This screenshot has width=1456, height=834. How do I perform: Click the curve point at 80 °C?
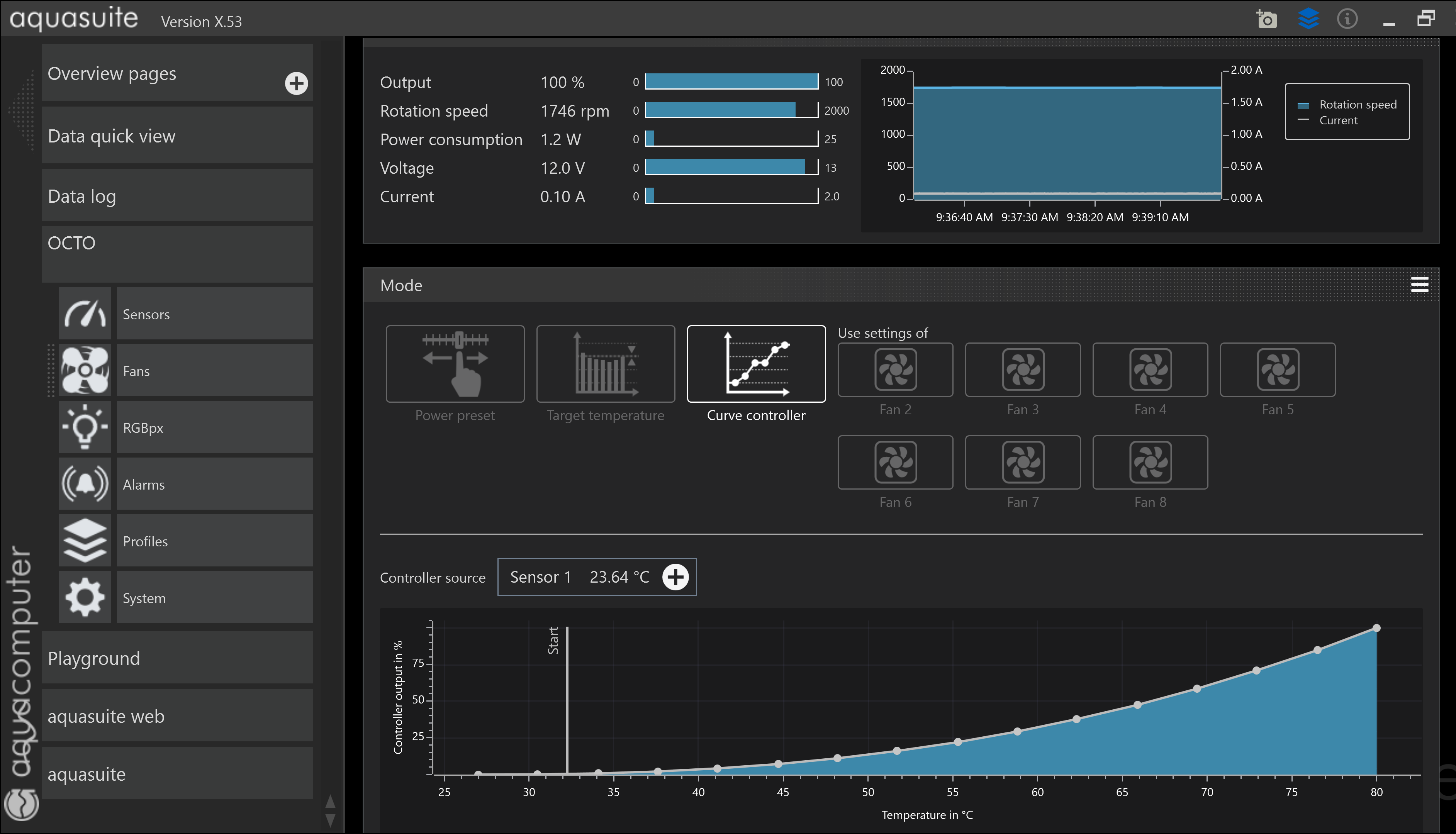pos(1376,628)
